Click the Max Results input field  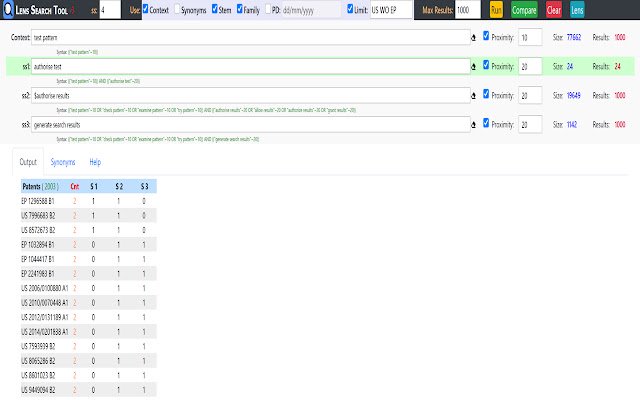pyautogui.click(x=468, y=10)
